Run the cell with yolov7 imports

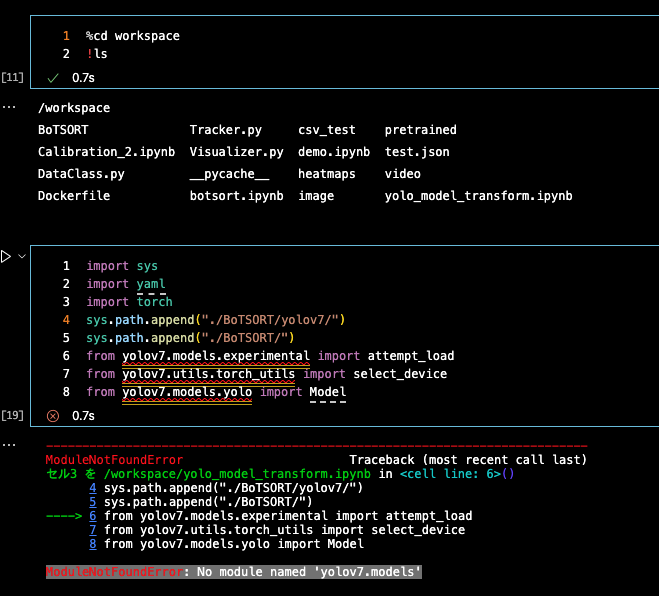(x=7, y=257)
